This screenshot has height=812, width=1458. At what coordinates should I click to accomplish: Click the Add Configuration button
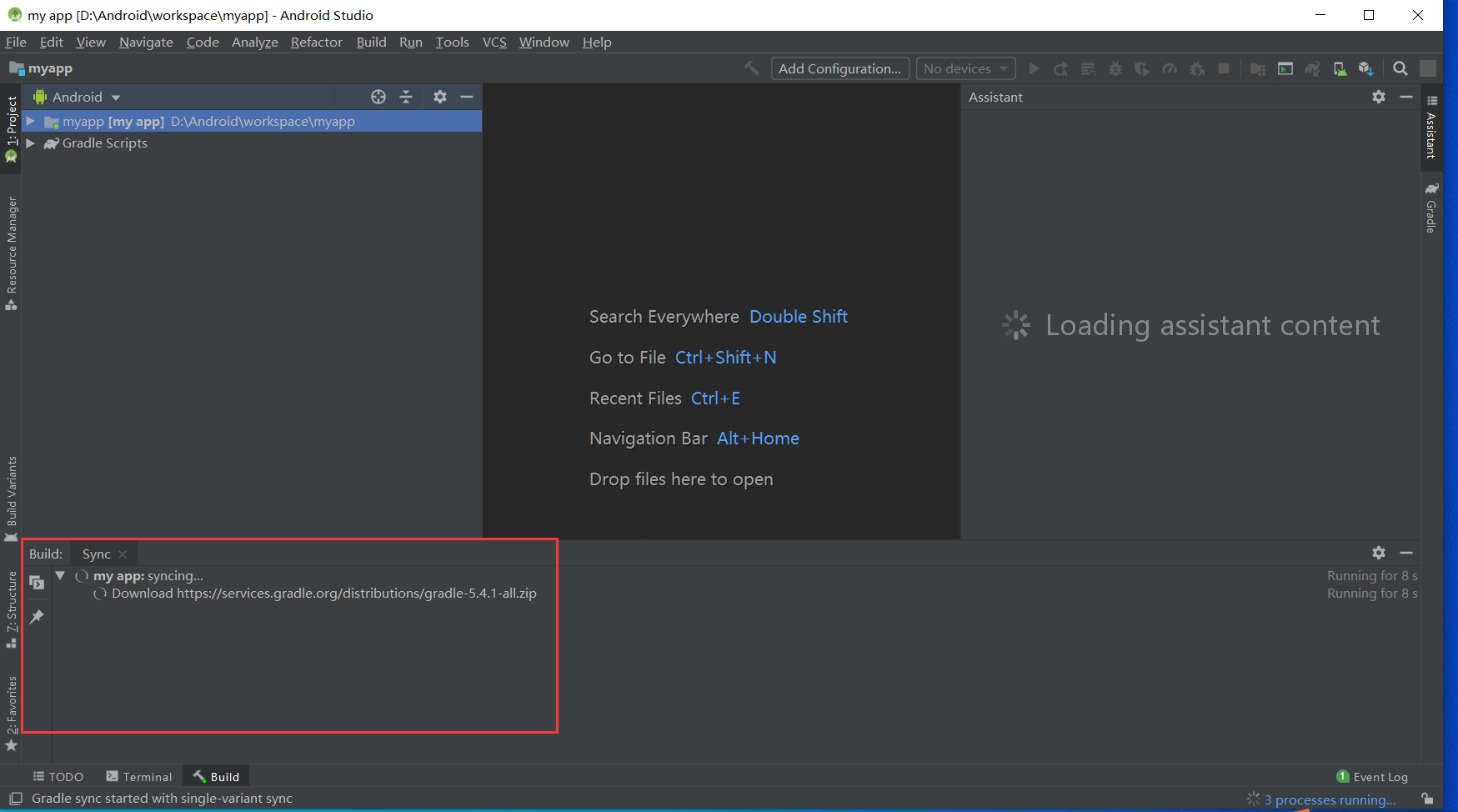[x=839, y=68]
